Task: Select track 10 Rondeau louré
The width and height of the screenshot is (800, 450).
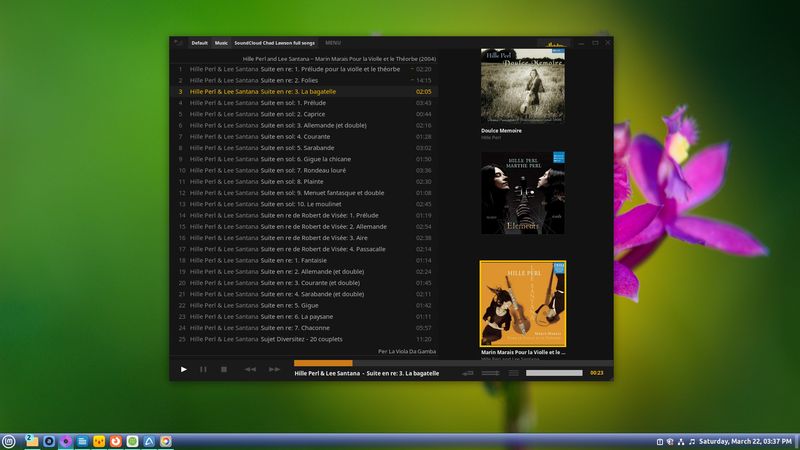Action: tap(305, 170)
